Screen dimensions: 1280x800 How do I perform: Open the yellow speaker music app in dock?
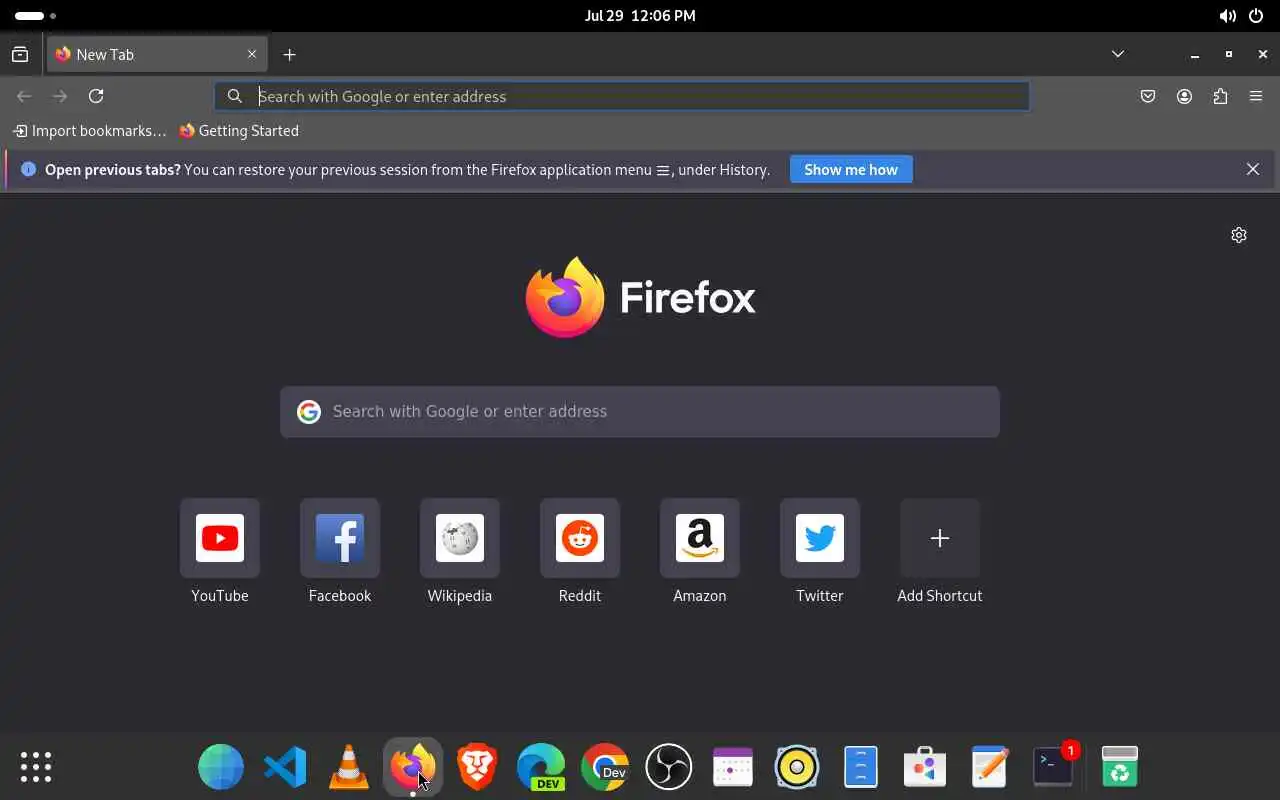(x=797, y=767)
